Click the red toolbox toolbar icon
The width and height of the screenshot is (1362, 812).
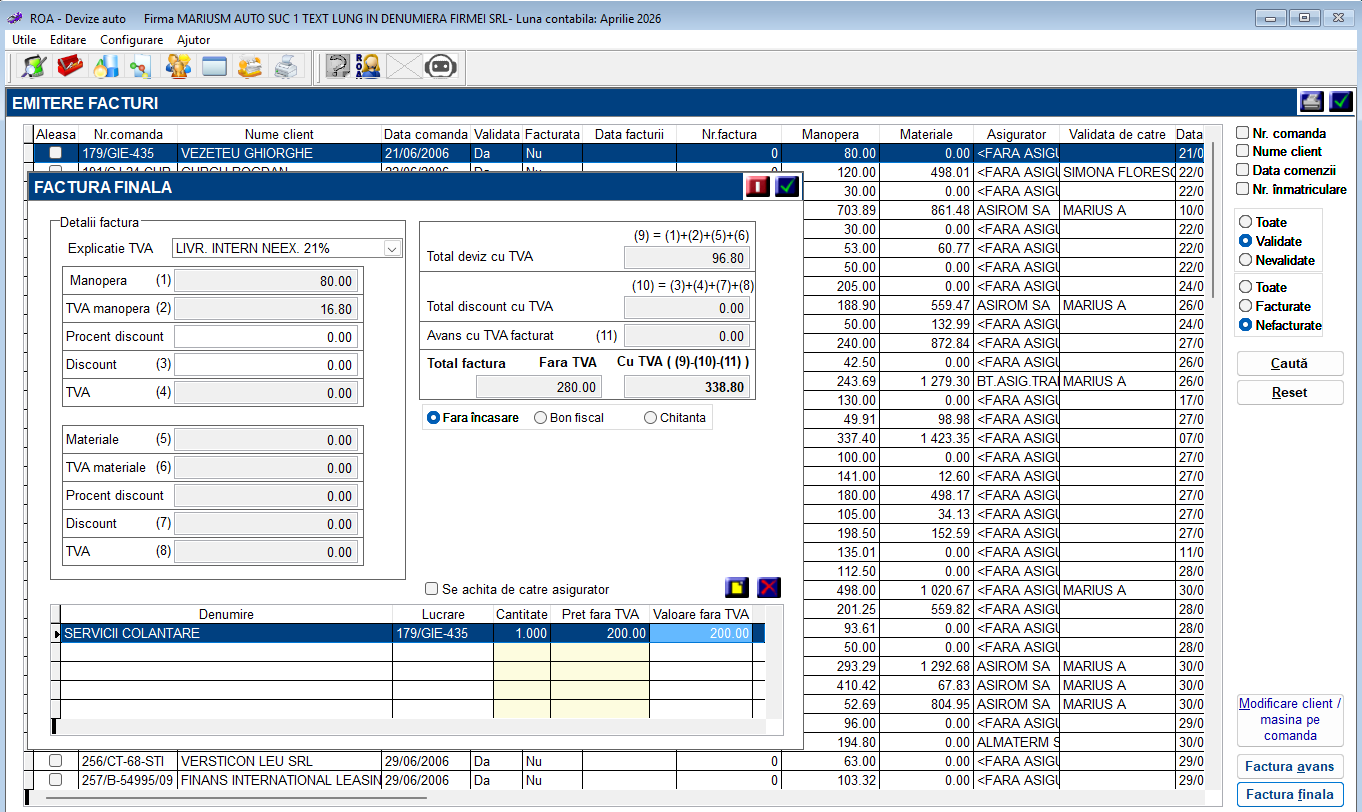coord(69,67)
